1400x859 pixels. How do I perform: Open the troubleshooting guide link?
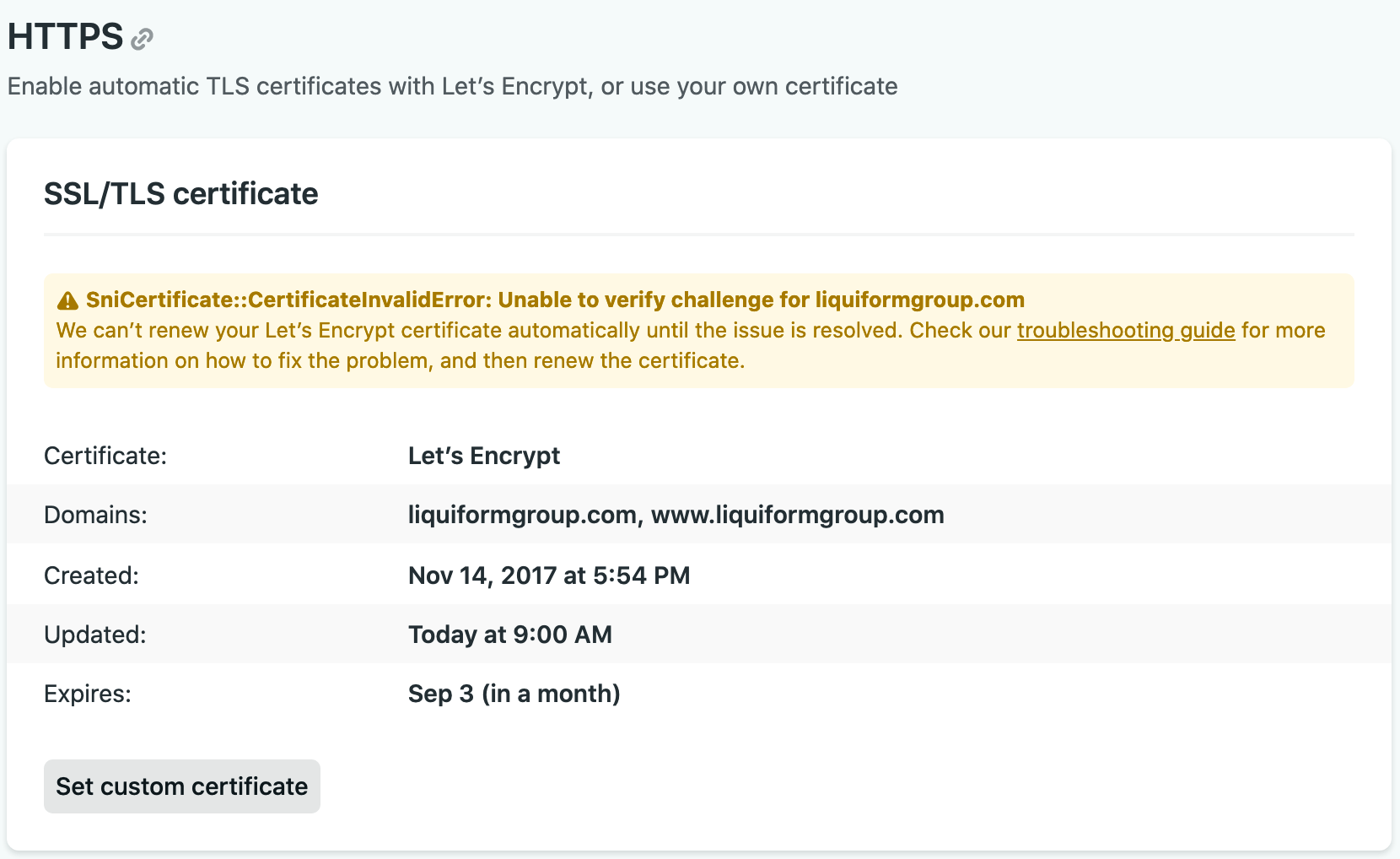pos(1125,330)
